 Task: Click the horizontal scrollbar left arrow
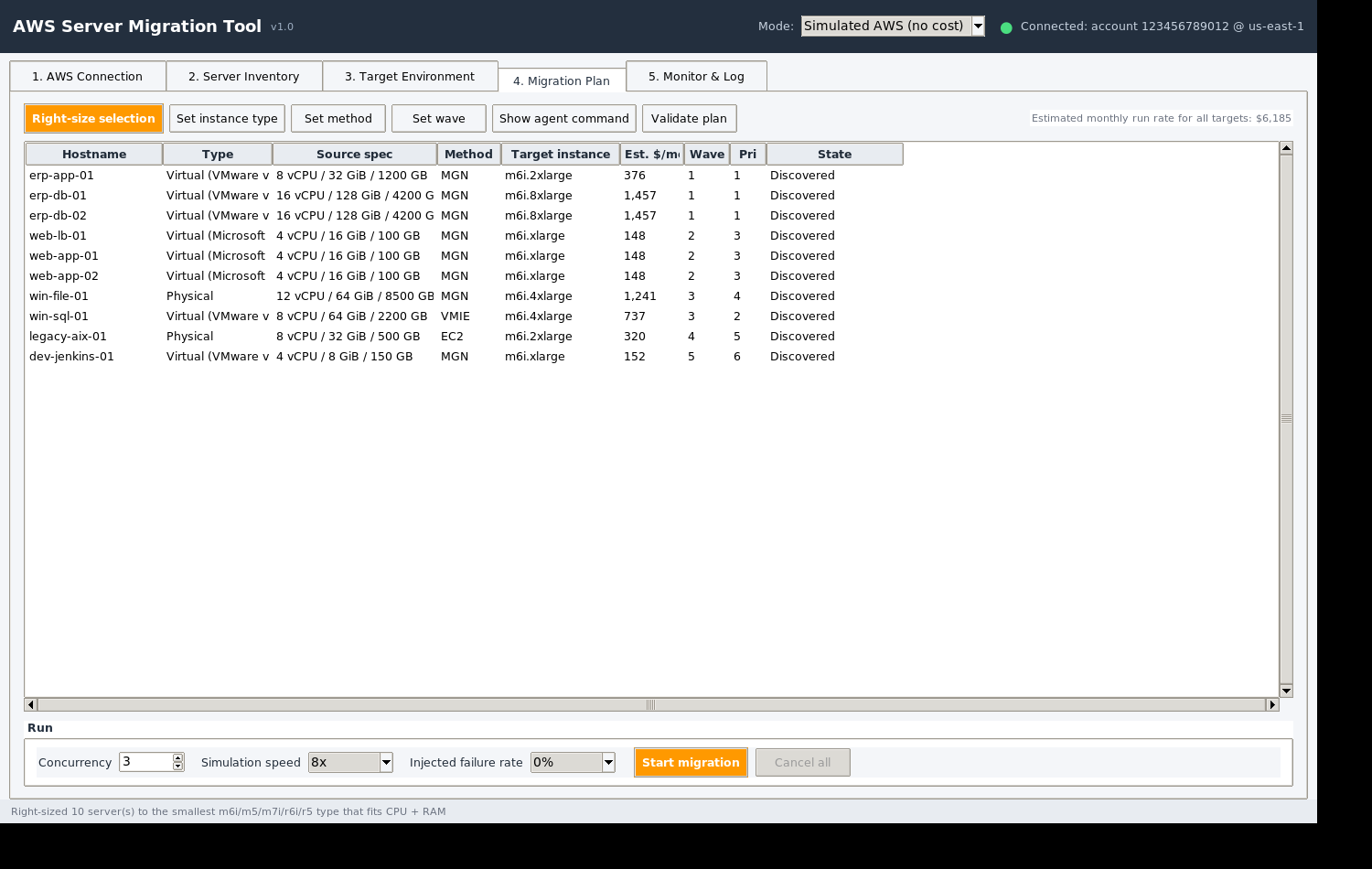pos(30,704)
